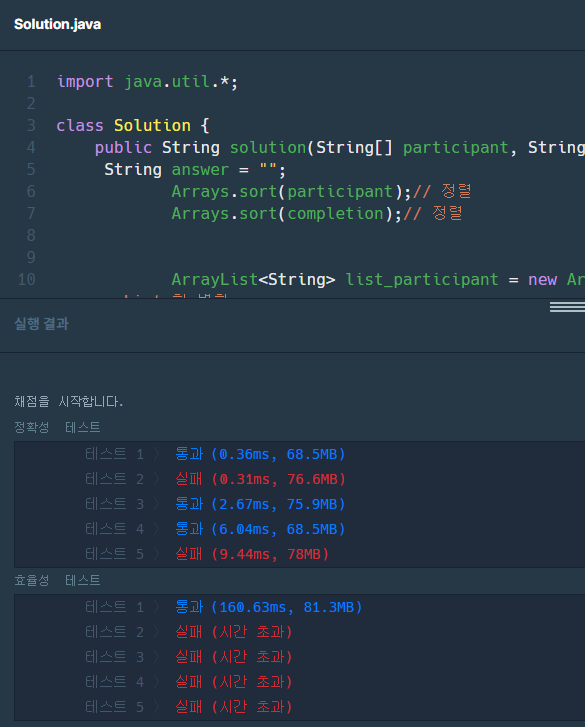Click the 효율성 테스트 heading
585x727 pixels.
(x=57, y=580)
